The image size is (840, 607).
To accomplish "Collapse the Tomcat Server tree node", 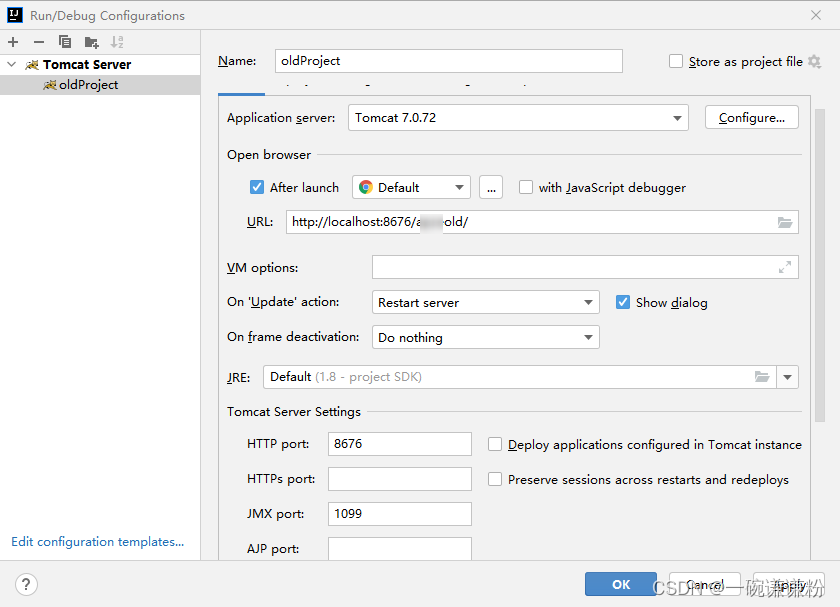I will click(12, 64).
